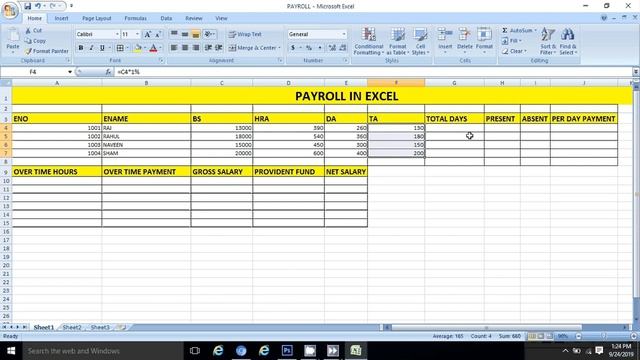
Task: Activate the Format Painter
Action: 47,51
